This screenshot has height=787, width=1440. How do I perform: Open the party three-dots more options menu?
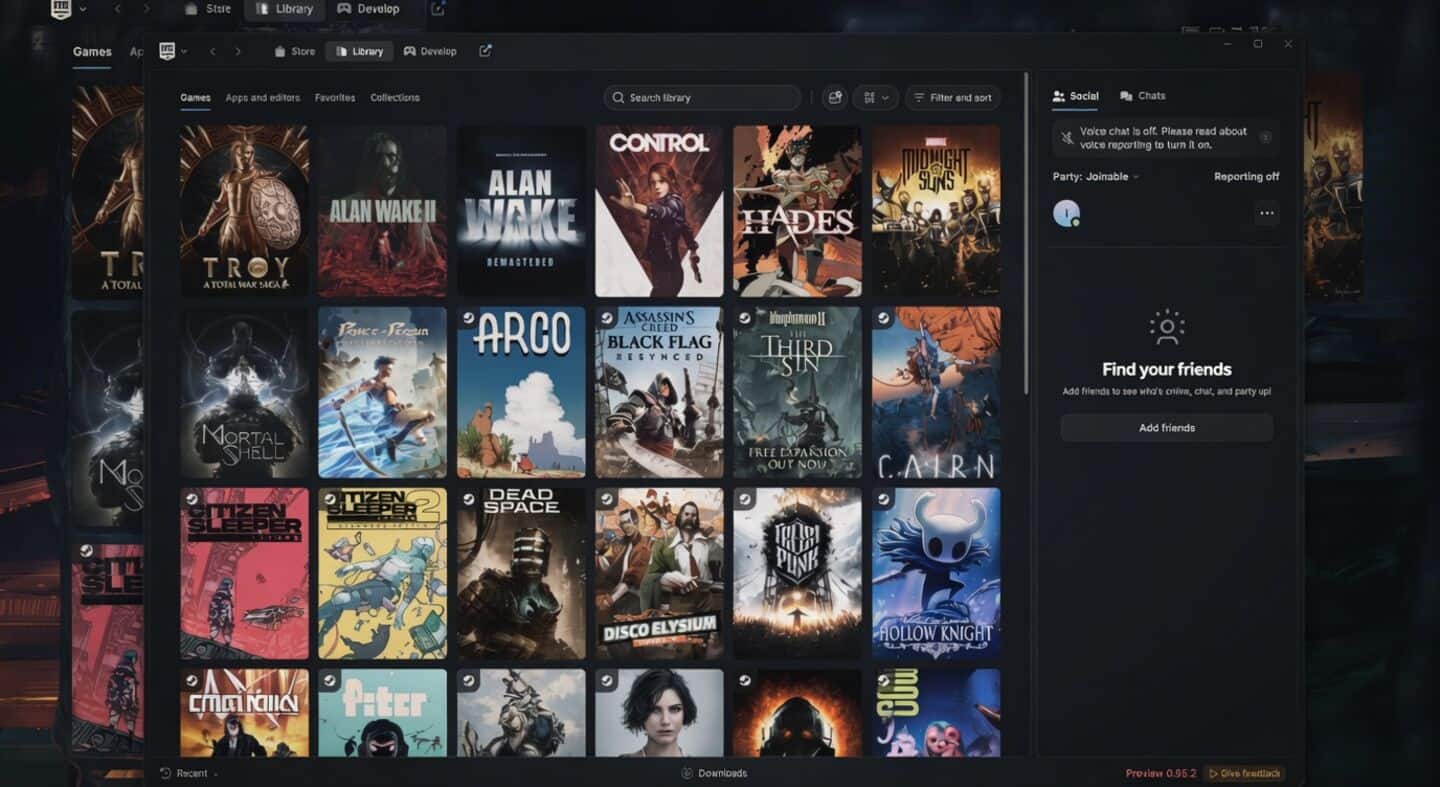pyautogui.click(x=1267, y=213)
